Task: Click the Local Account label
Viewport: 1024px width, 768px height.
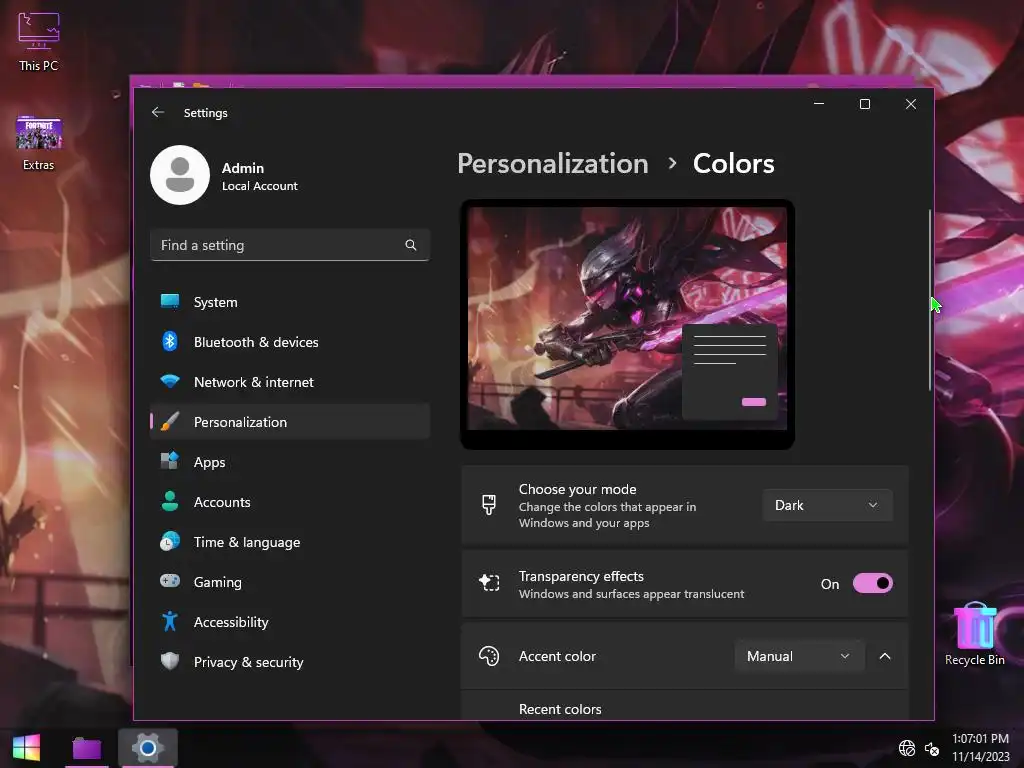Action: [259, 186]
